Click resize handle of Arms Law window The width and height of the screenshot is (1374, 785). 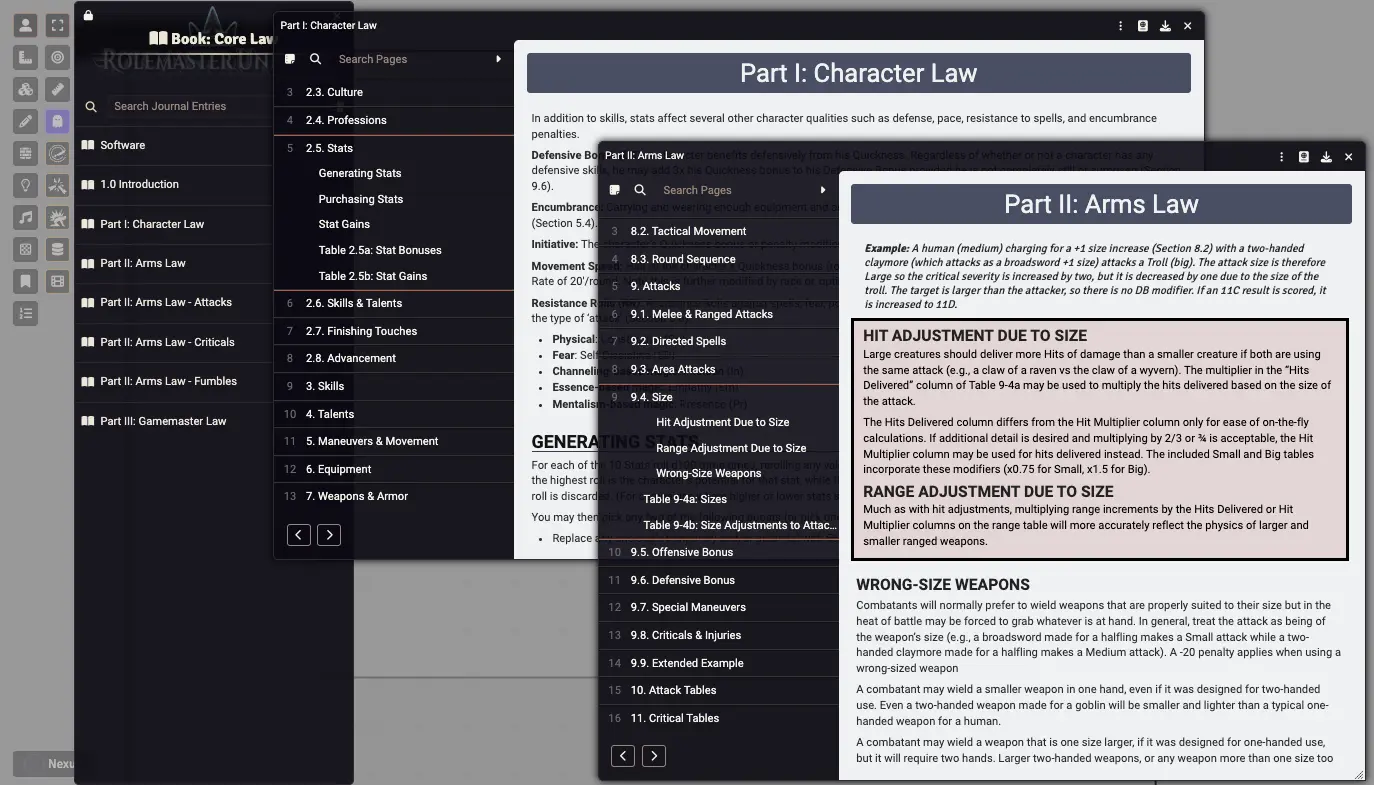[x=1359, y=774]
